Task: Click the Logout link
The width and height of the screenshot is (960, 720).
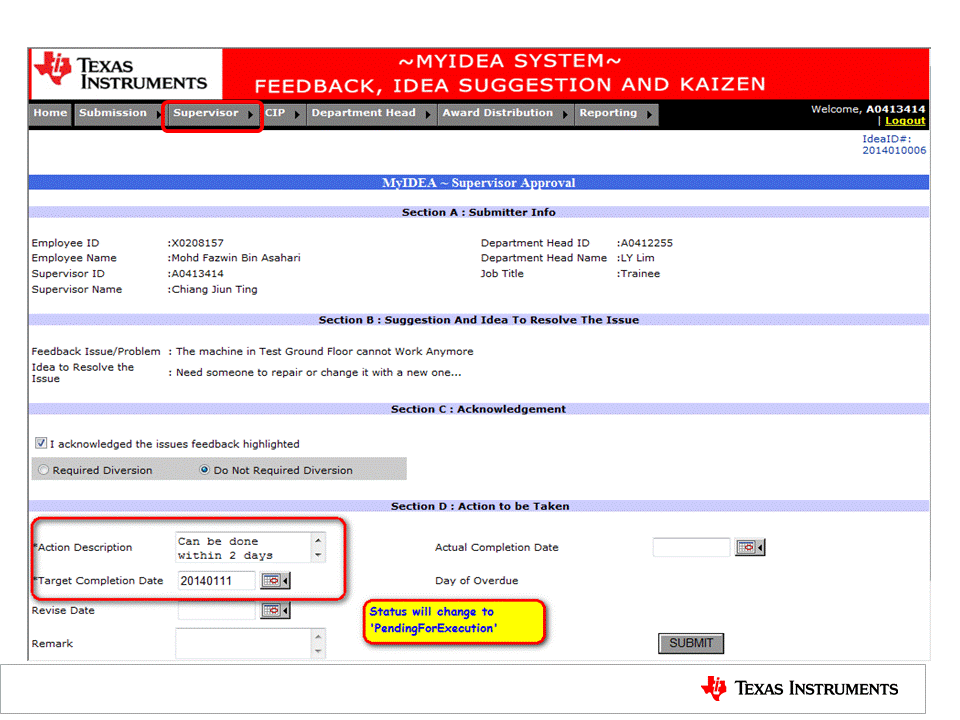Action: 905,121
